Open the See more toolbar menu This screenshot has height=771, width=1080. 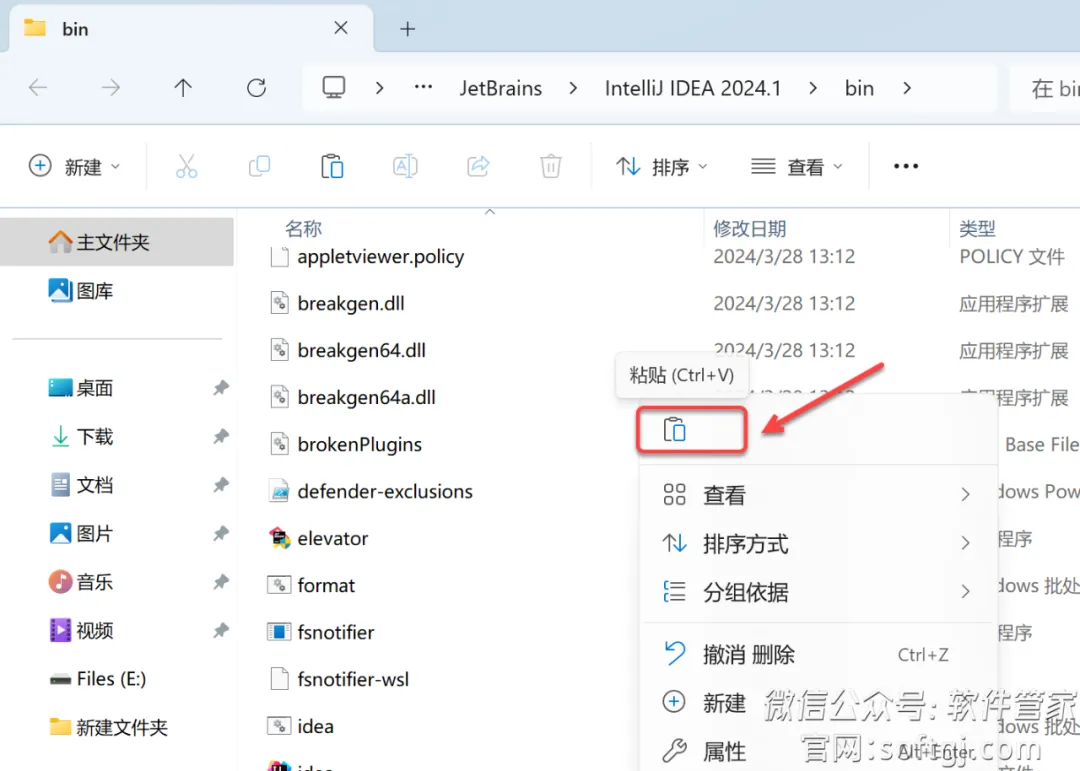tap(906, 166)
